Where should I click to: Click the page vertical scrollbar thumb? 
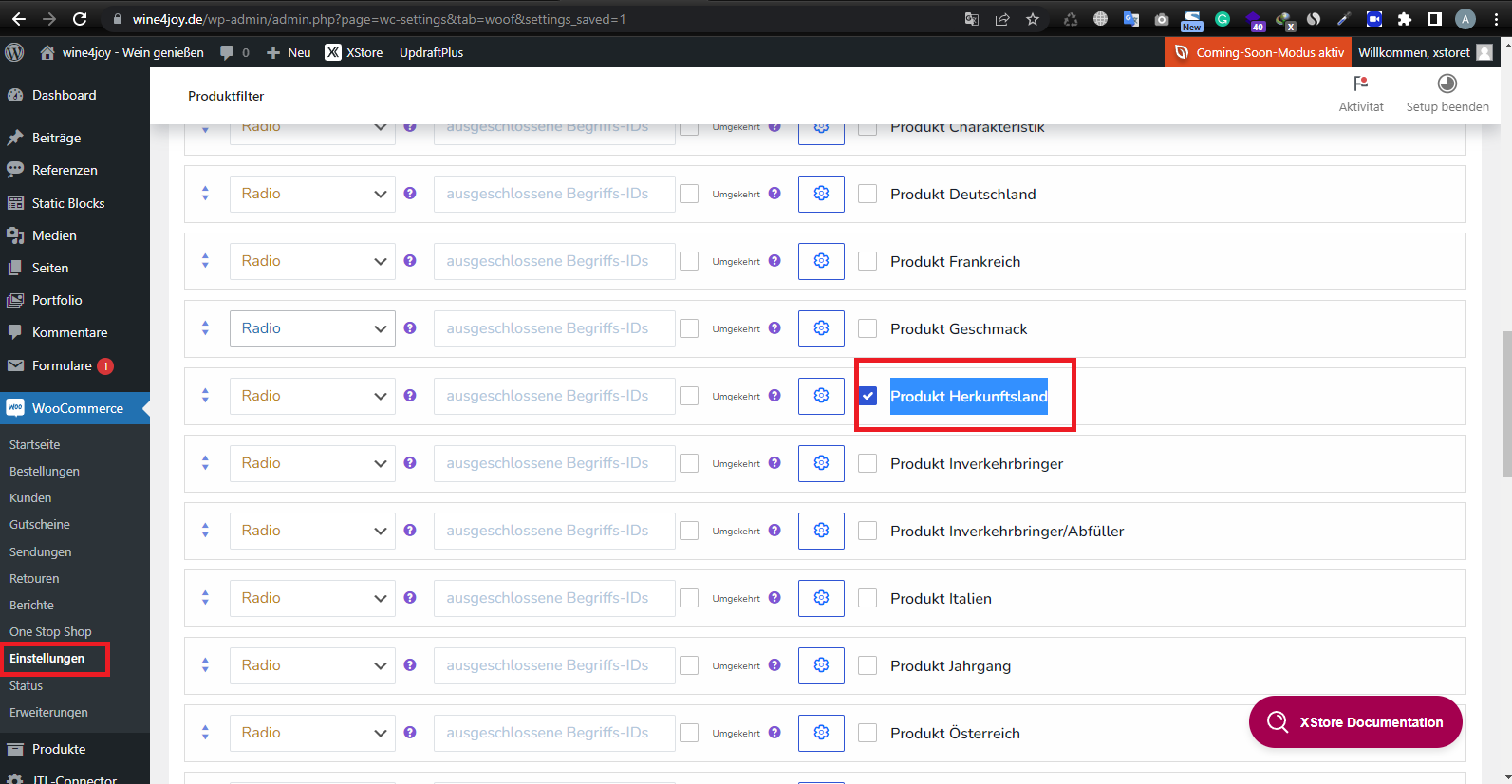pyautogui.click(x=1506, y=403)
